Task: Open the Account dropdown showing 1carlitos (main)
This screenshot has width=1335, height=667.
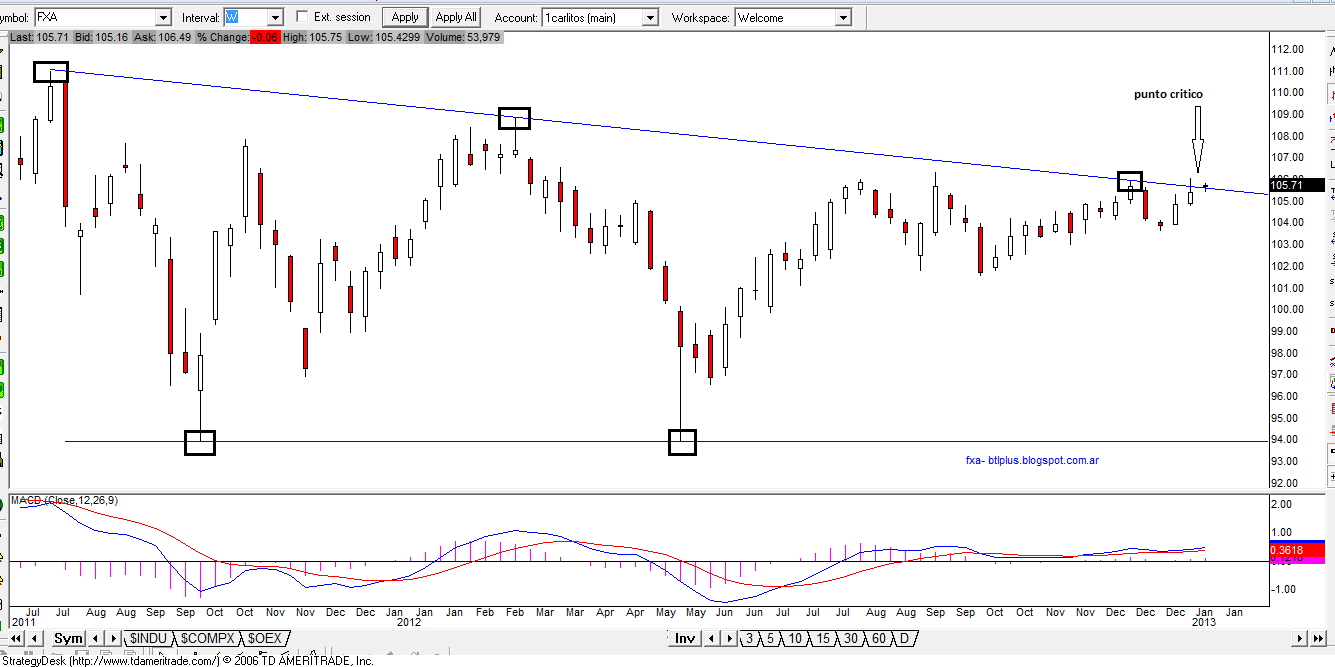Action: tap(650, 17)
